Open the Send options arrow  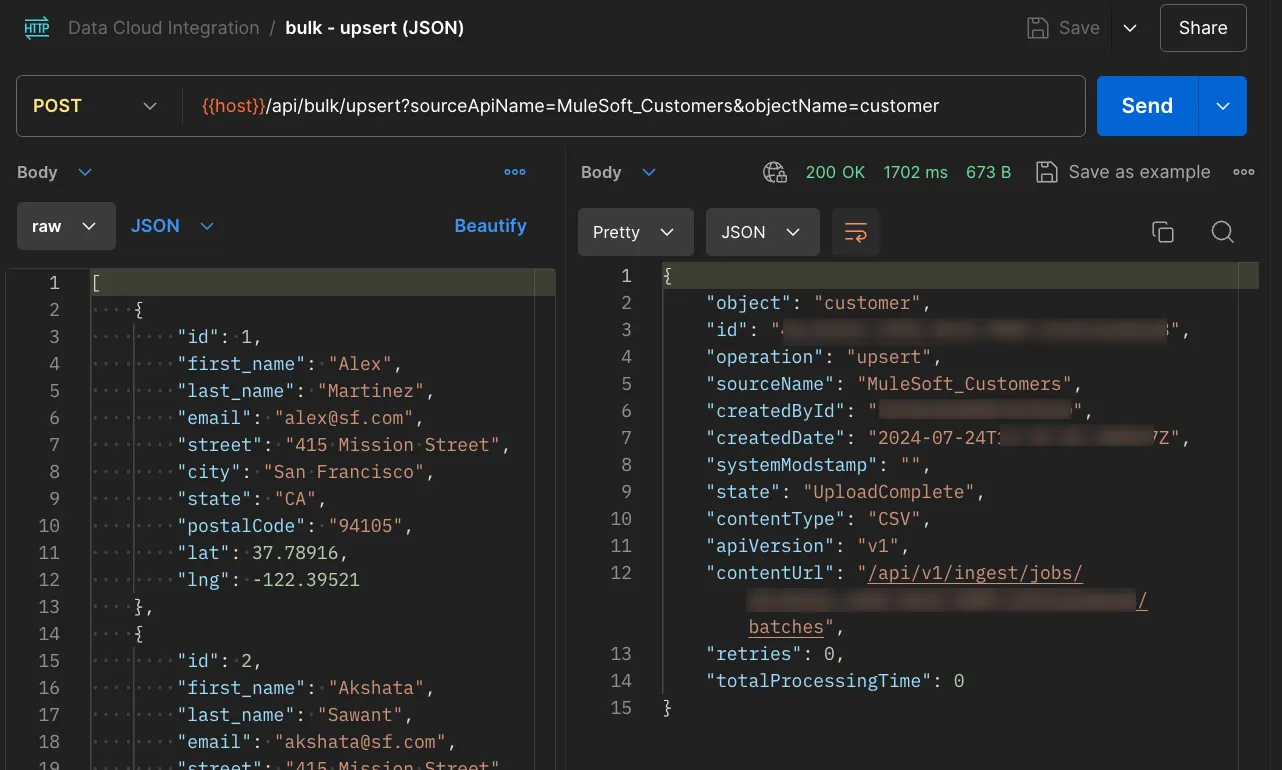click(1223, 106)
